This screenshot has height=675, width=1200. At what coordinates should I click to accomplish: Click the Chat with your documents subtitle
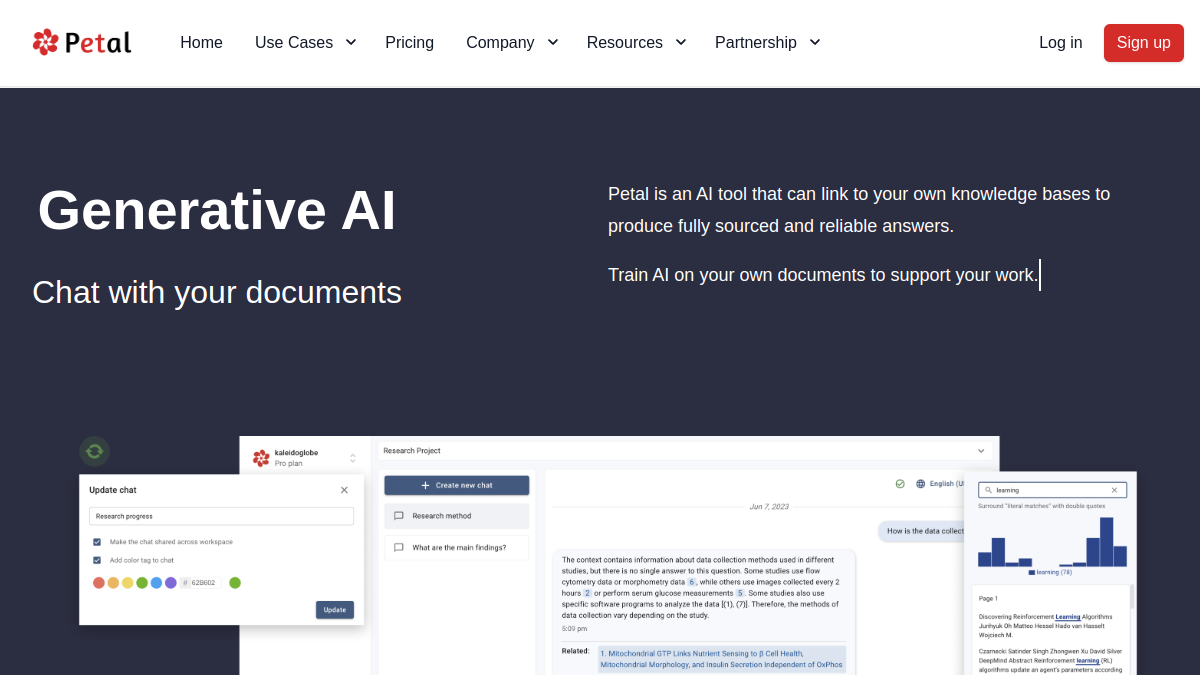click(217, 292)
